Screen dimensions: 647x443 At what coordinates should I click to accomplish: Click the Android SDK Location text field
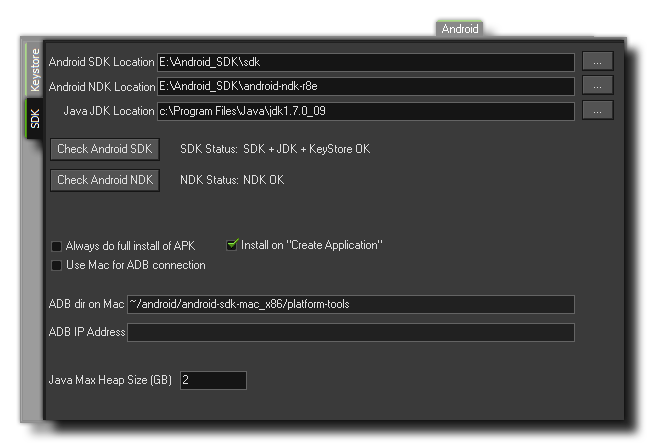[x=365, y=62]
